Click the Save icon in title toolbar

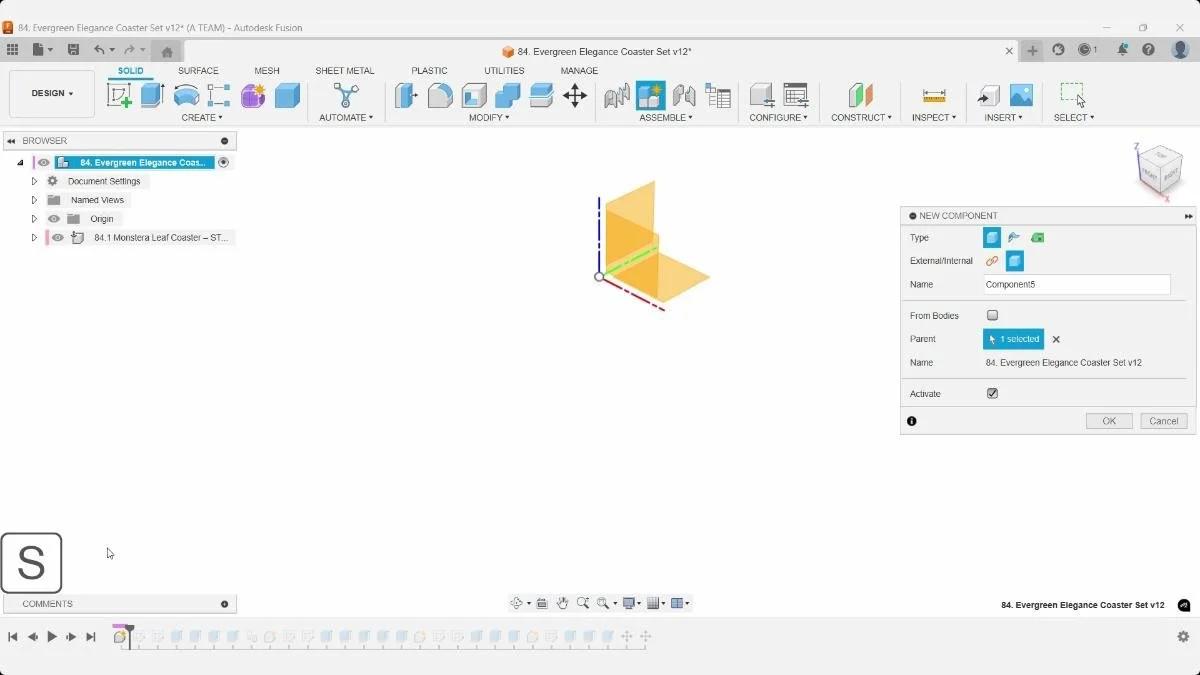[x=73, y=50]
